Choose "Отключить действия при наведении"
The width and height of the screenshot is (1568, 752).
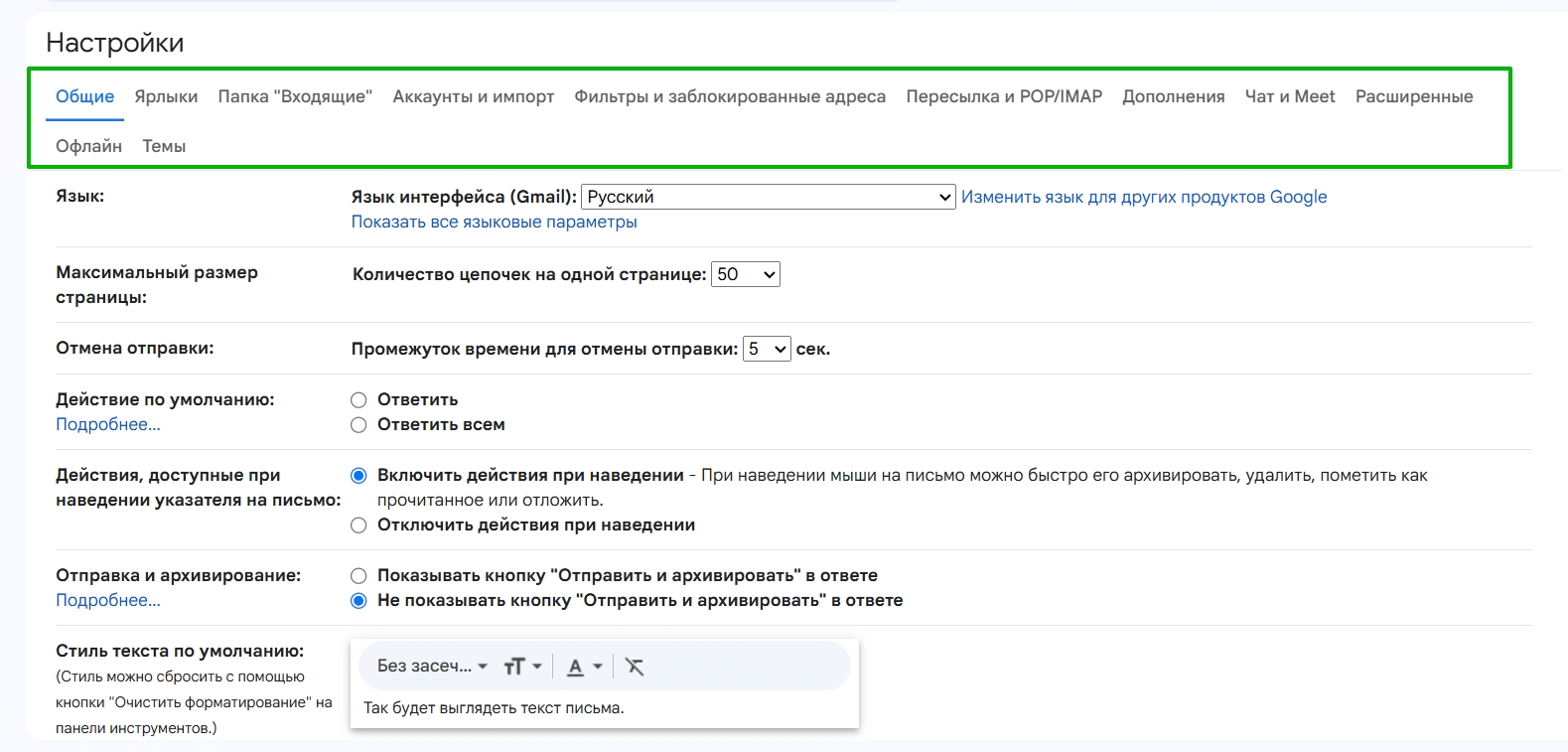[x=359, y=526]
